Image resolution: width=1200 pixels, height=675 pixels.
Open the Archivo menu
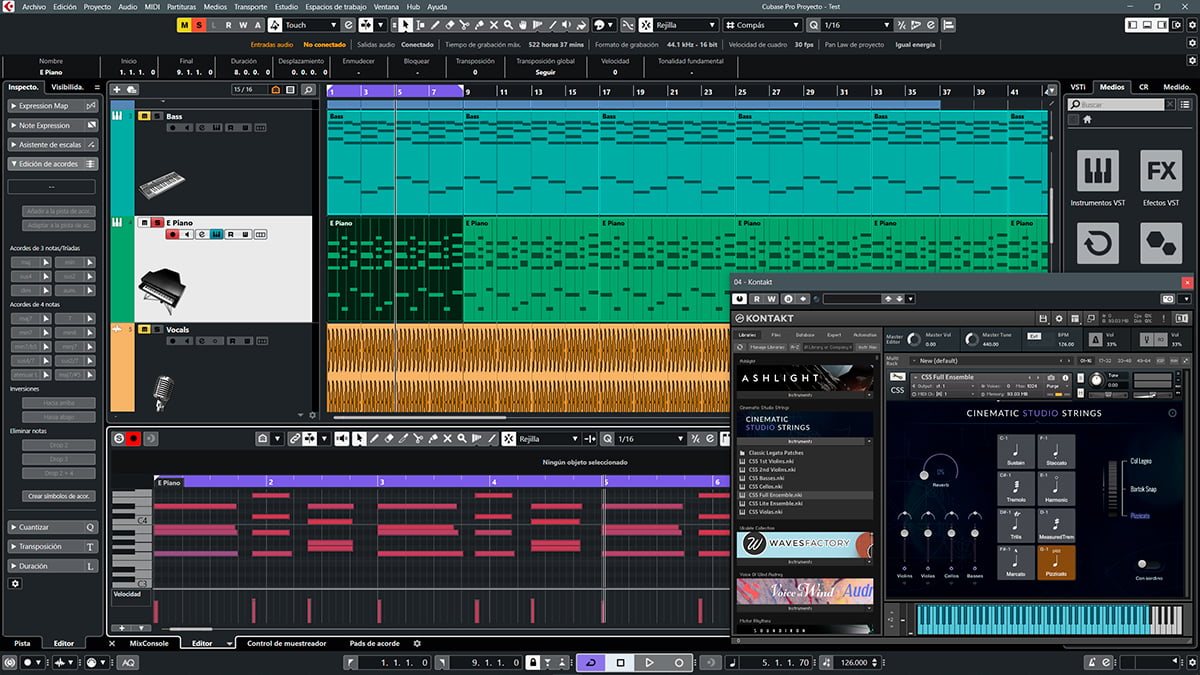[34, 6]
